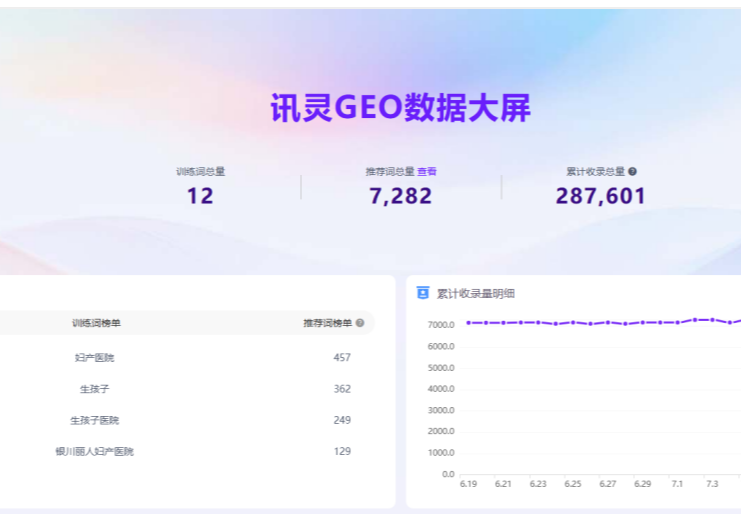This screenshot has height=514, width=741.
Task: Click the help icon beside 推荐词榜单
Action: 360,323
